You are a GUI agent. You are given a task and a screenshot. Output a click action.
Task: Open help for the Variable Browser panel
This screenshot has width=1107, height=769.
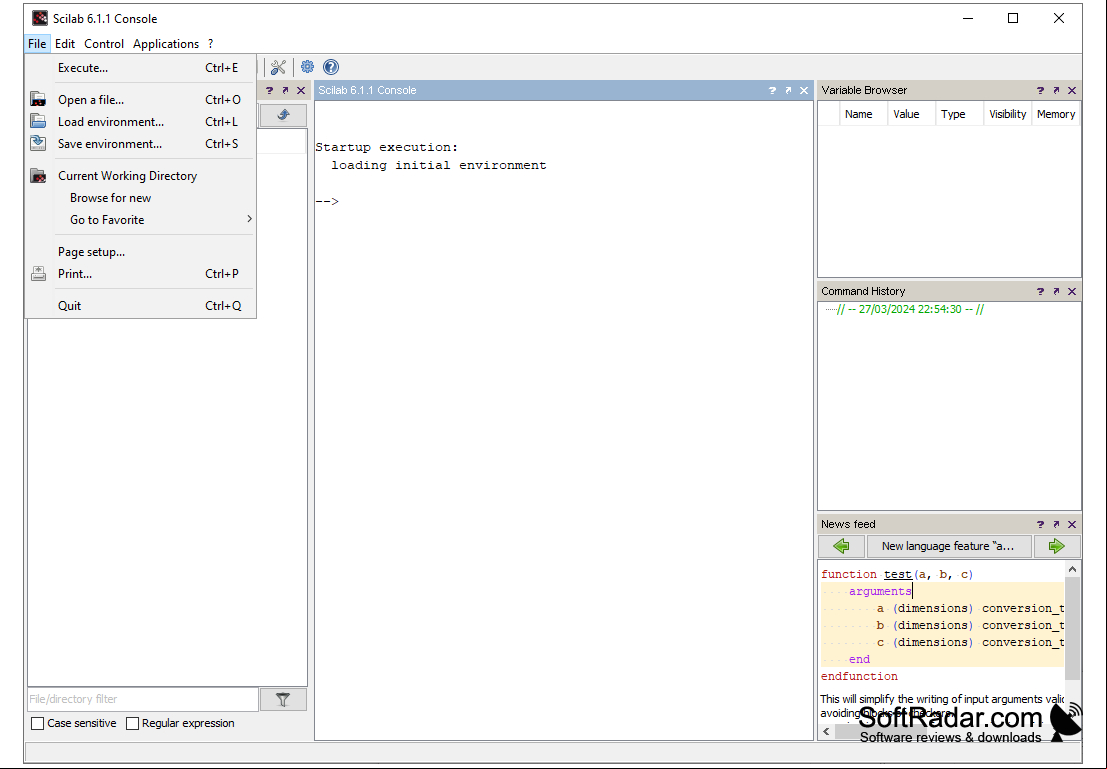click(x=1040, y=90)
